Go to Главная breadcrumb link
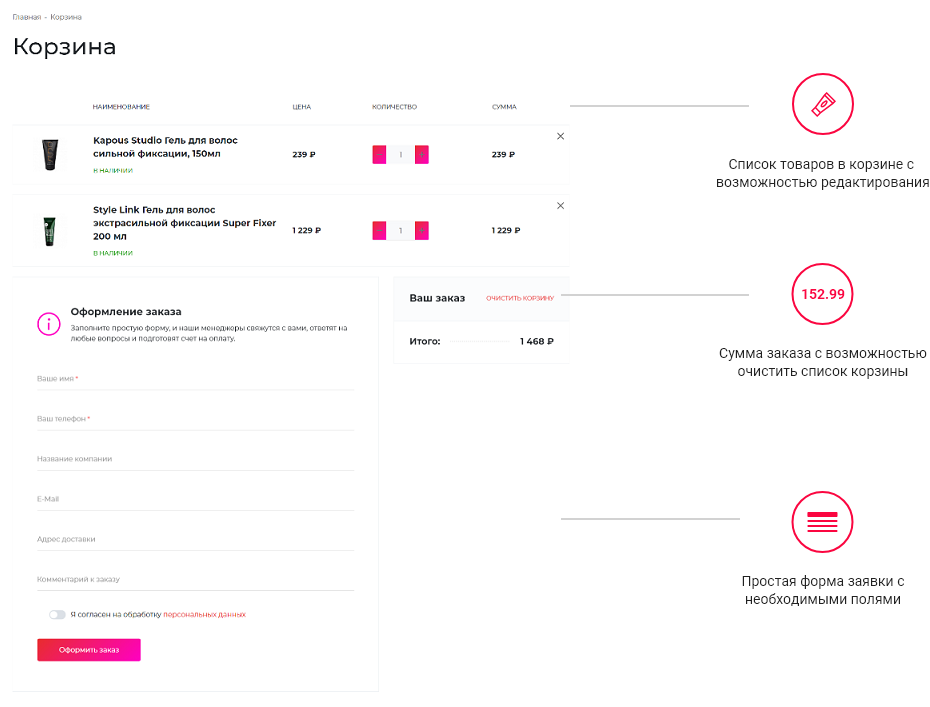The width and height of the screenshot is (930, 707). point(27,17)
